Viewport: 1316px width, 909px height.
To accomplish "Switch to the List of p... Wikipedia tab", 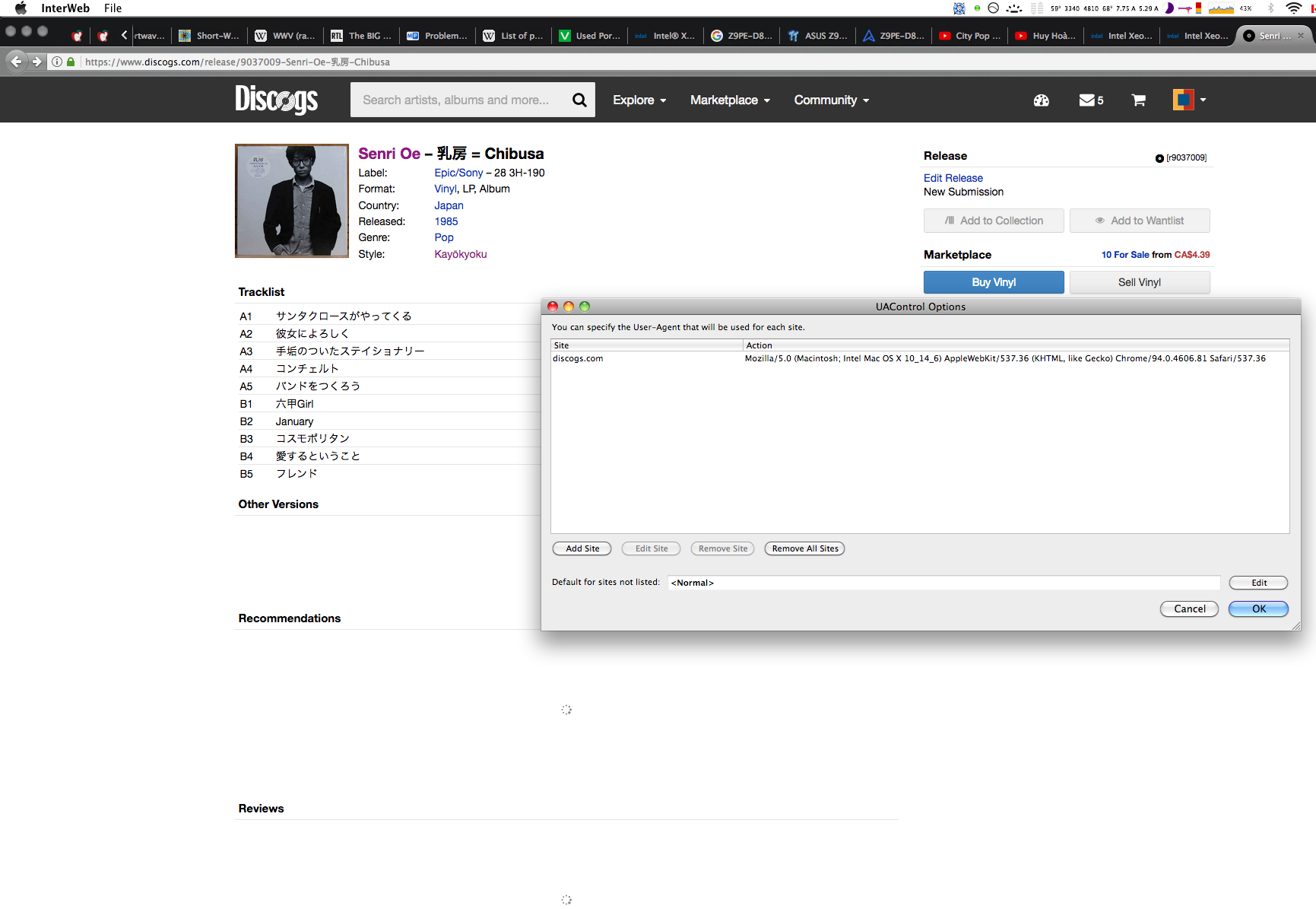I will [514, 35].
